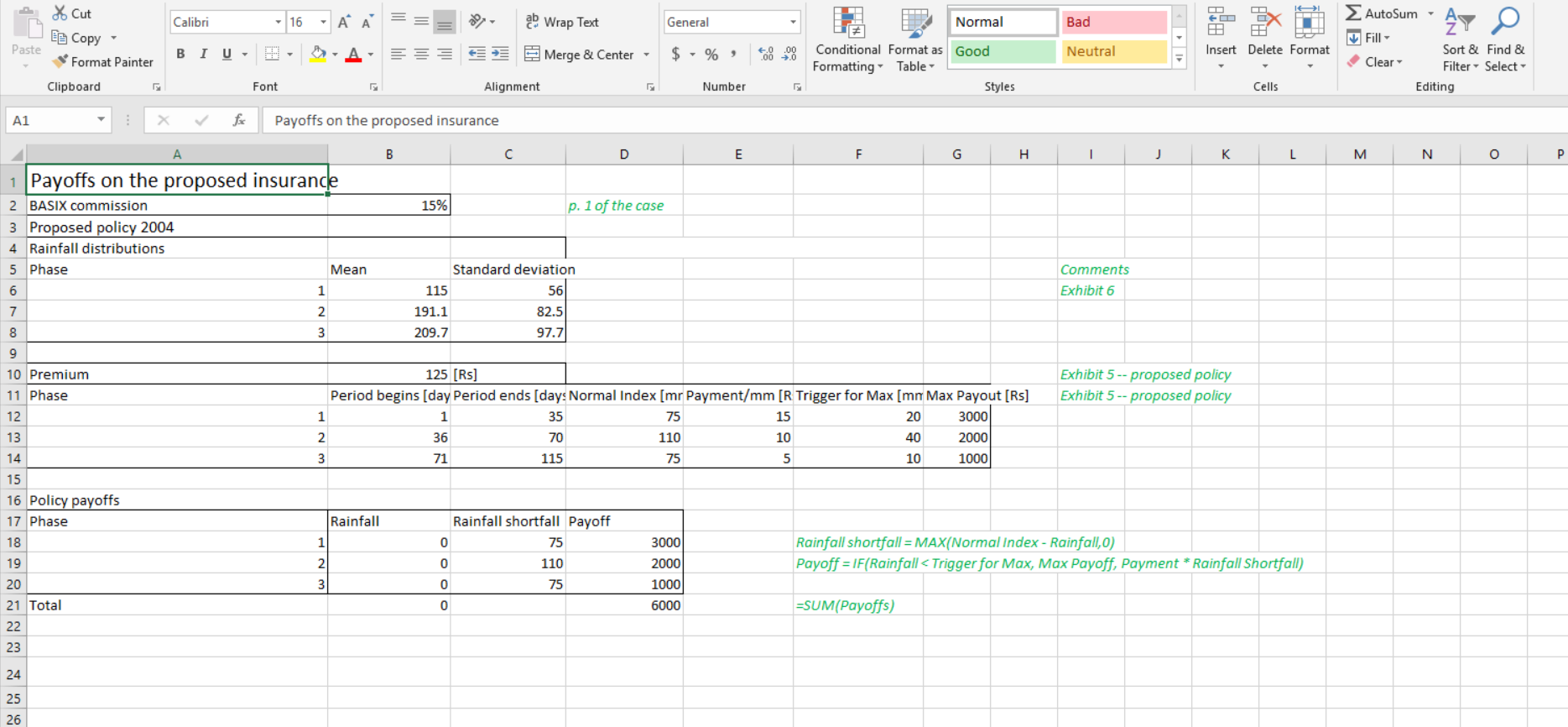The width and height of the screenshot is (1568, 727).
Task: Open the Calibri font name dropdown
Action: pyautogui.click(x=279, y=22)
